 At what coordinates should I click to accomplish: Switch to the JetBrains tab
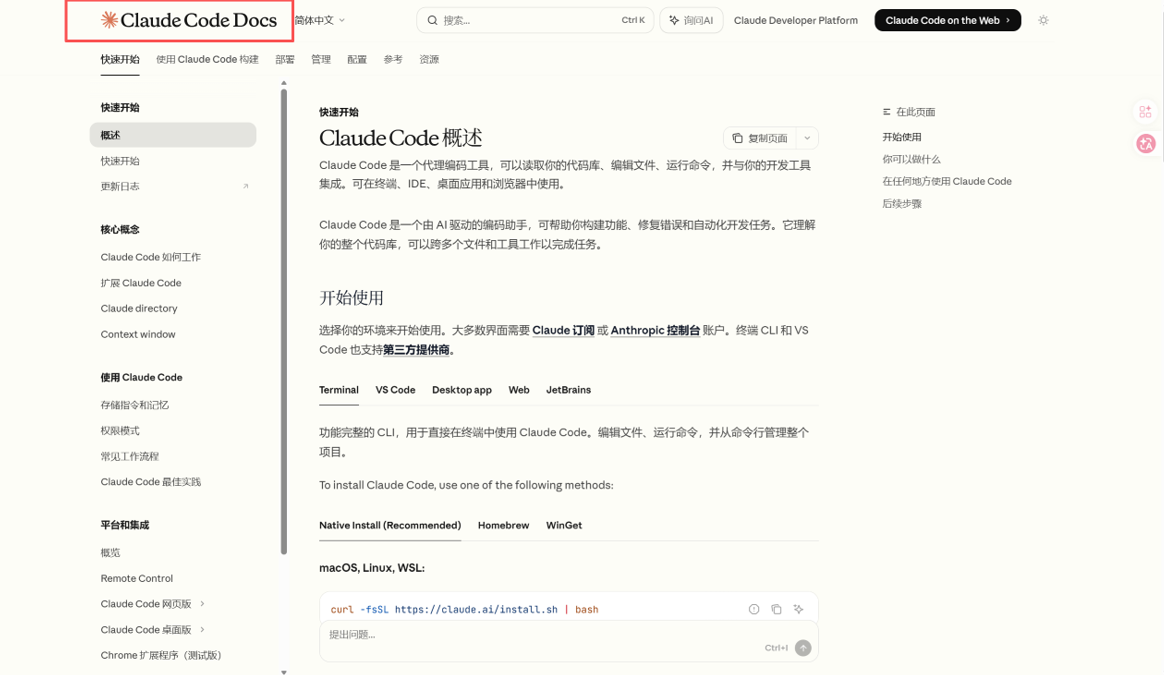pos(569,390)
